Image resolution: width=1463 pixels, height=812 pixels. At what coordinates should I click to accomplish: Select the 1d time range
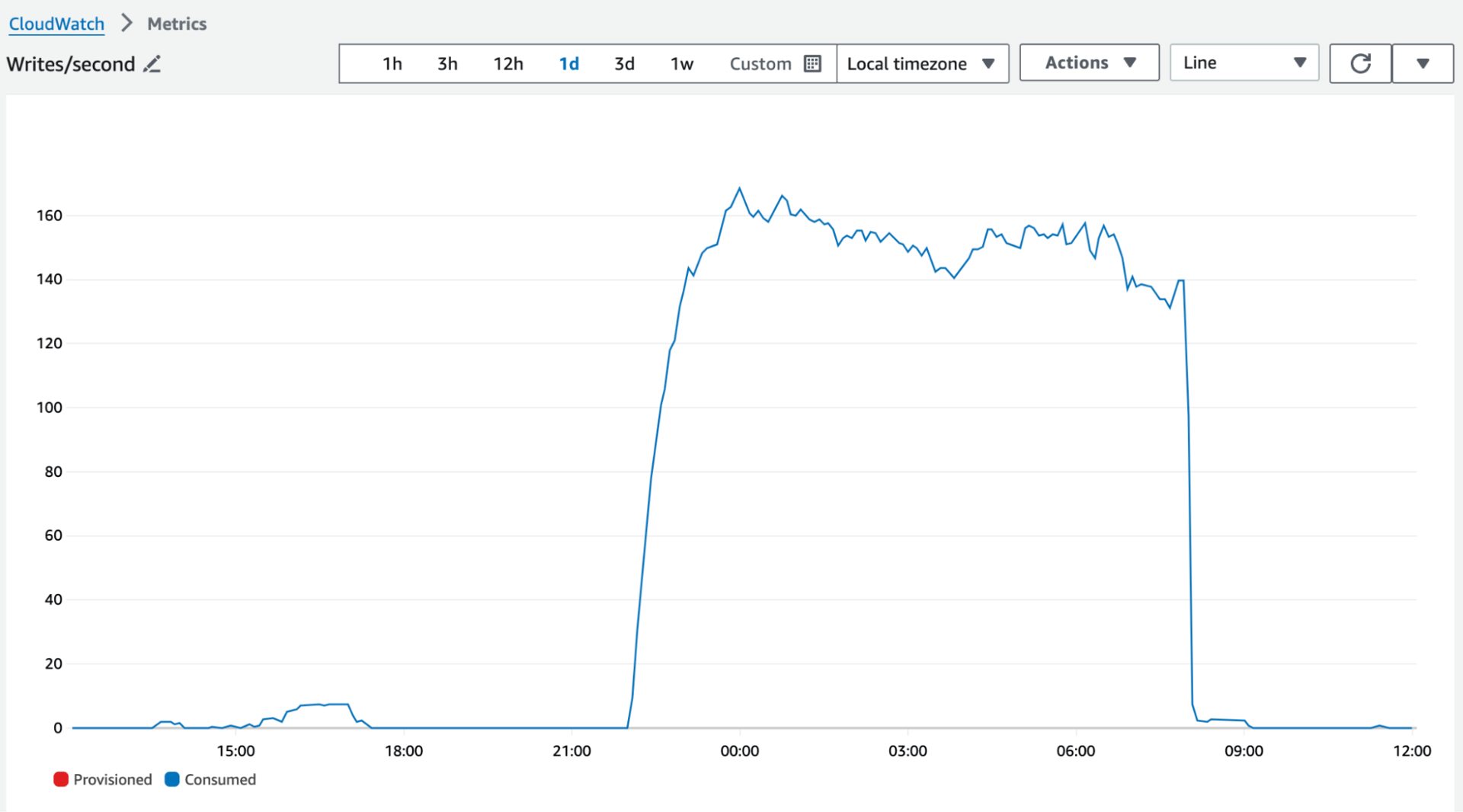pyautogui.click(x=569, y=63)
